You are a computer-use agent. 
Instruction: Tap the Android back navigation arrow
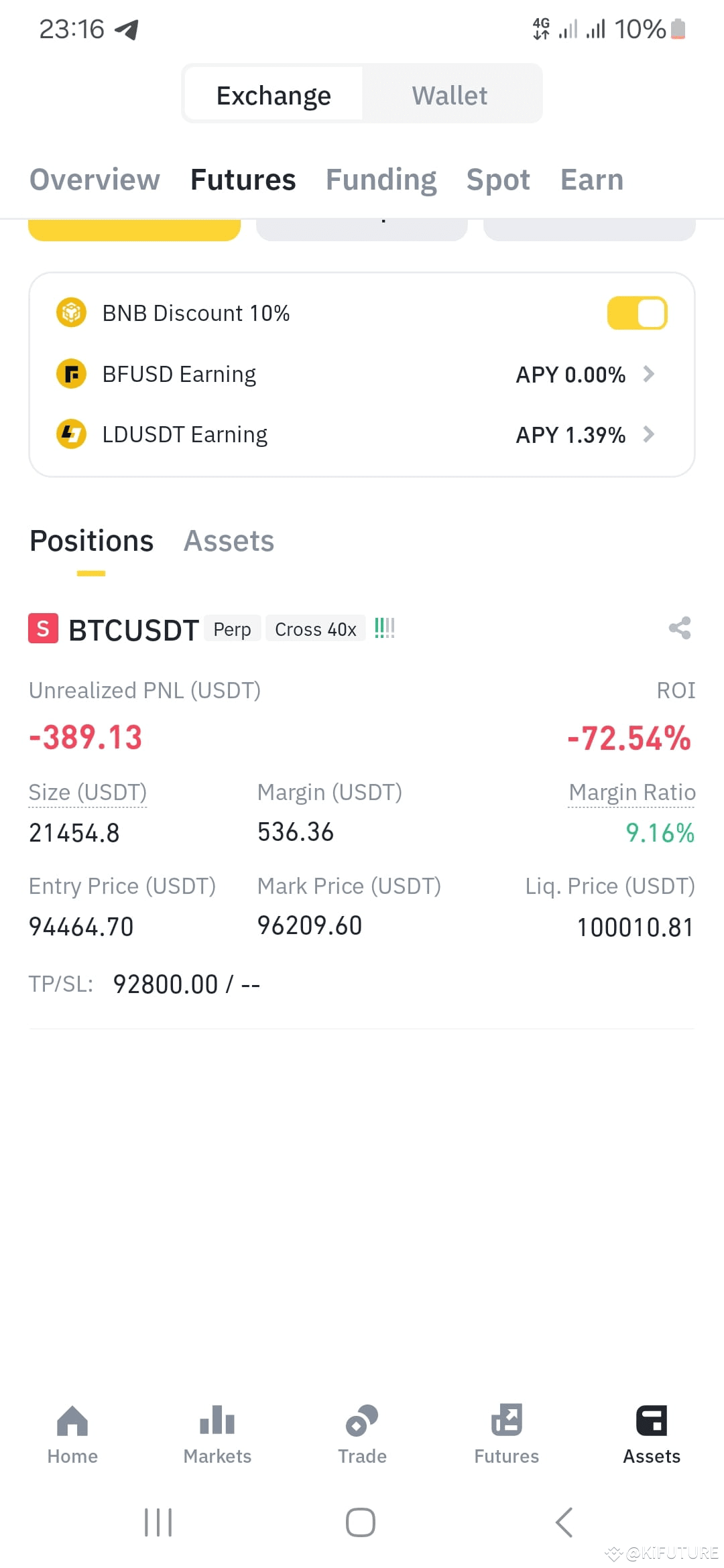tap(564, 1522)
